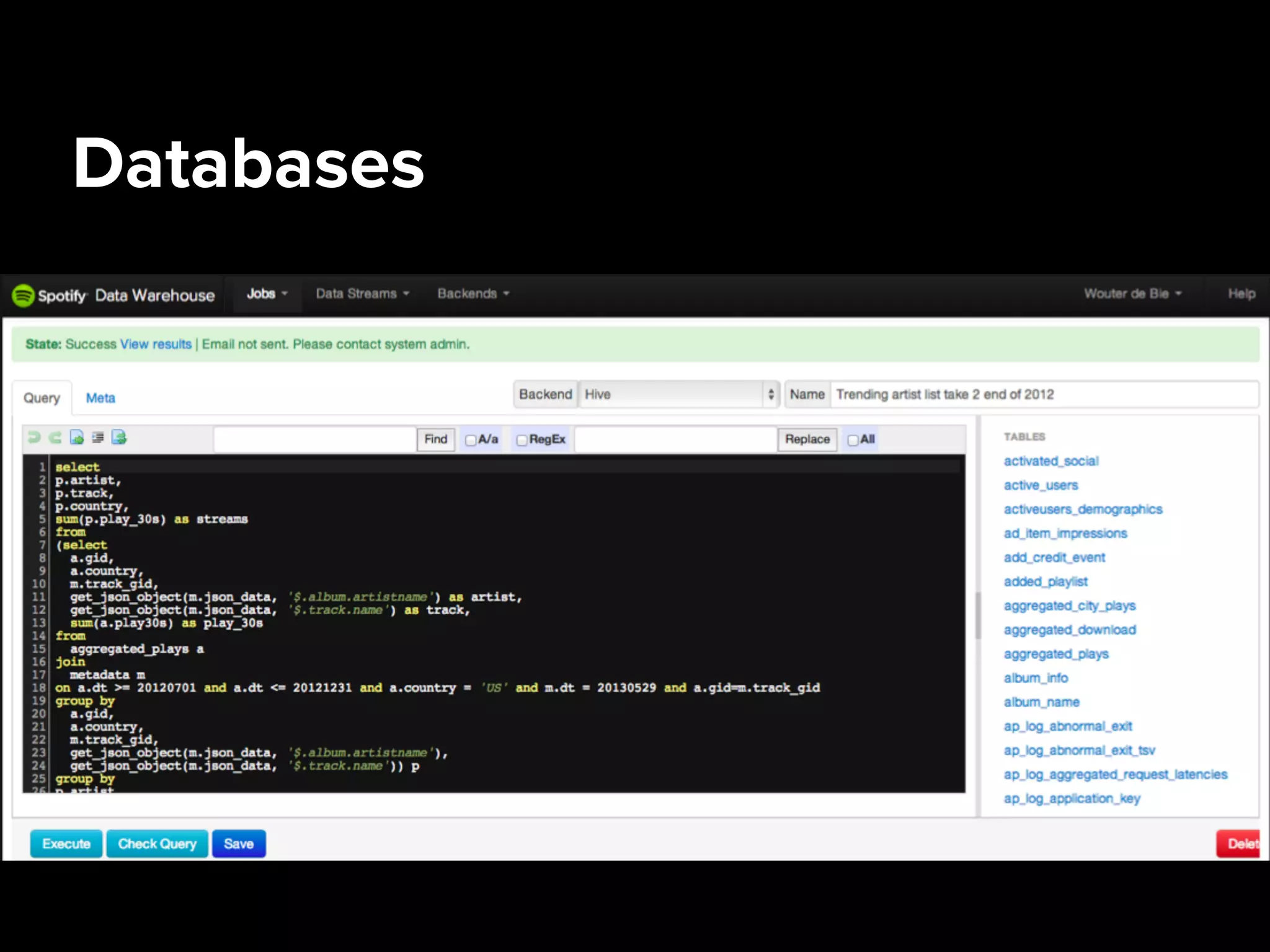
Task: Click line with 'sum(p.play_30s) as streams'
Action: pos(151,519)
